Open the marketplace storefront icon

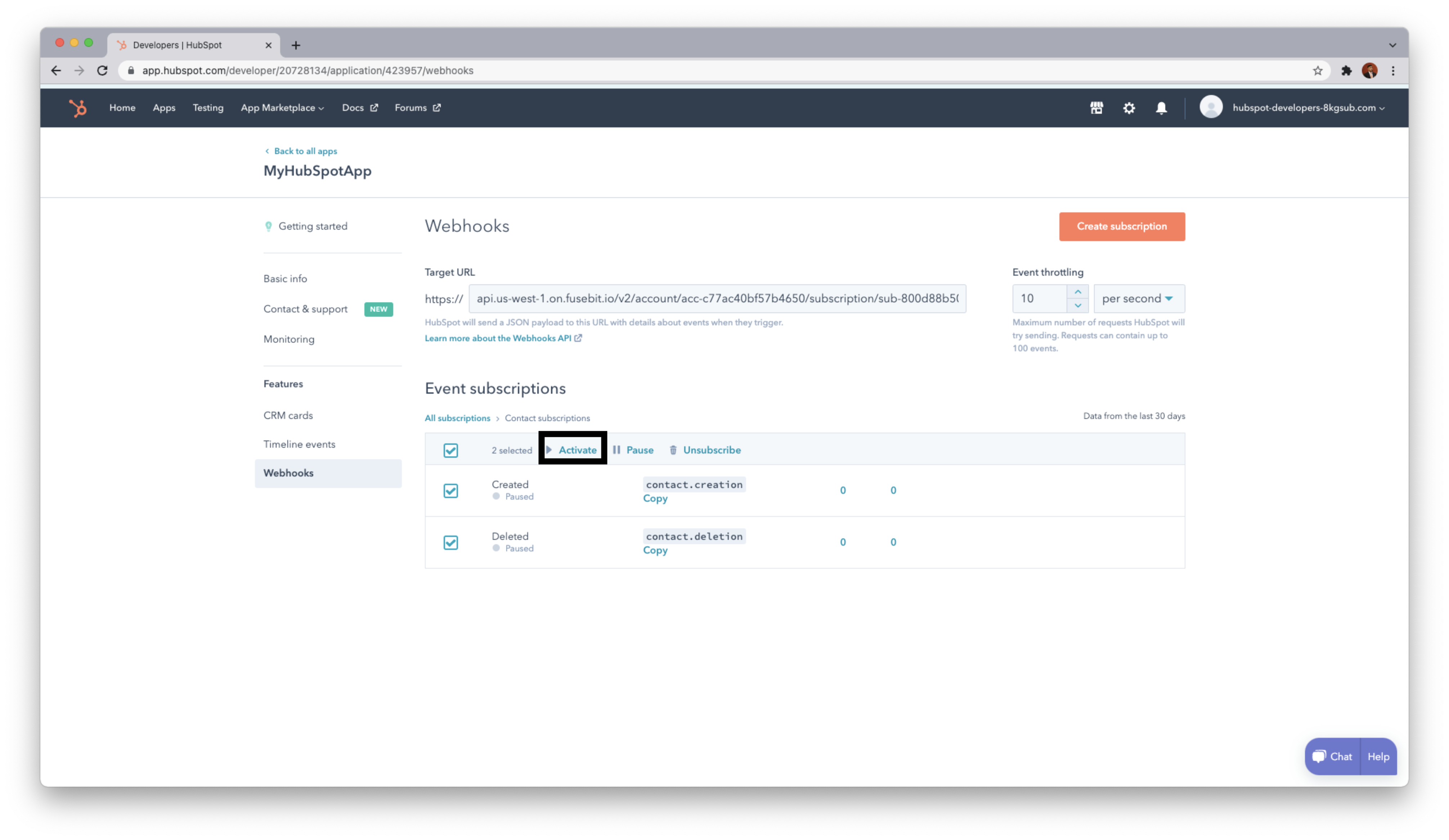pos(1096,108)
